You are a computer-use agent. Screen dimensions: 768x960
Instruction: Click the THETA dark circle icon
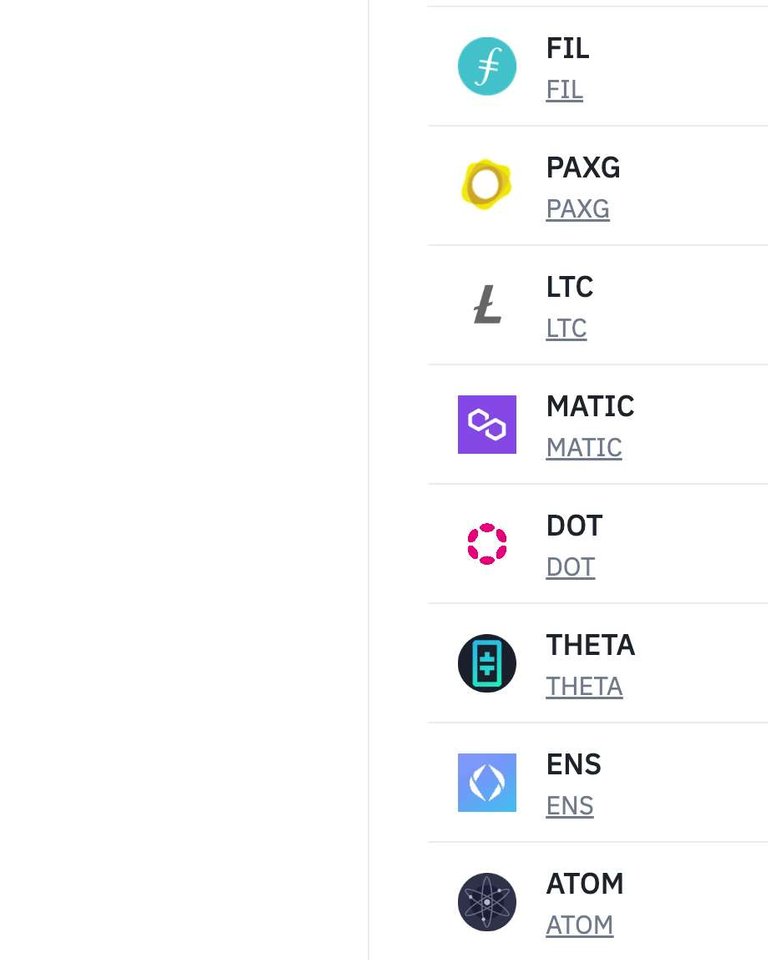pyautogui.click(x=487, y=663)
